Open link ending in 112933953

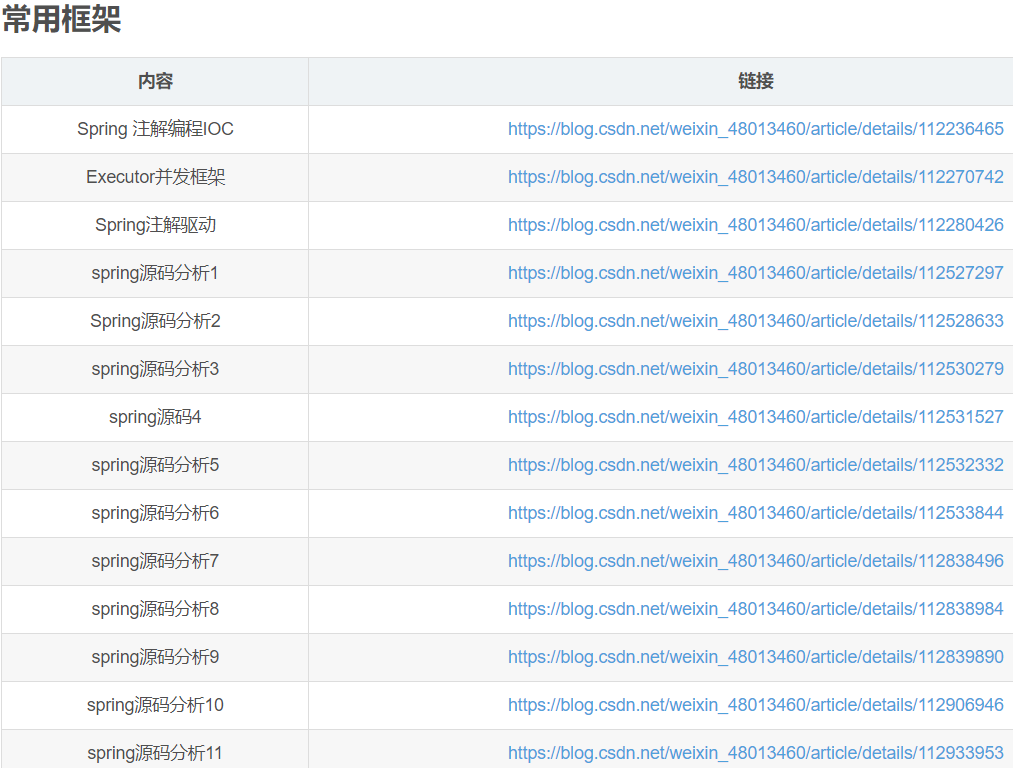pos(755,753)
